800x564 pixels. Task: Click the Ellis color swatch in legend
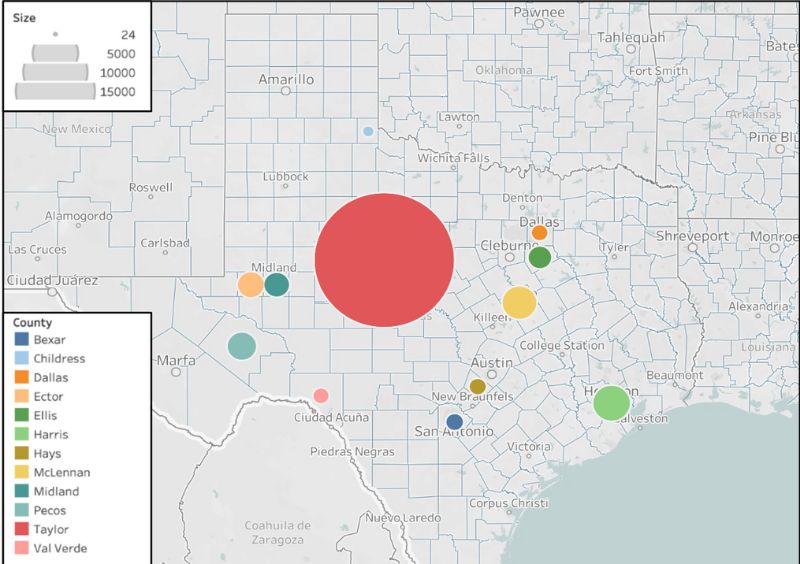[21, 415]
